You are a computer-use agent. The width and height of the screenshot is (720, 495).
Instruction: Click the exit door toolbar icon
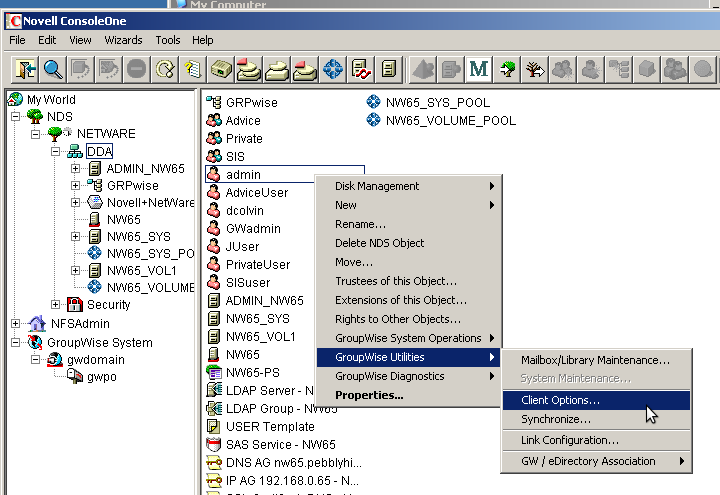click(x=25, y=69)
